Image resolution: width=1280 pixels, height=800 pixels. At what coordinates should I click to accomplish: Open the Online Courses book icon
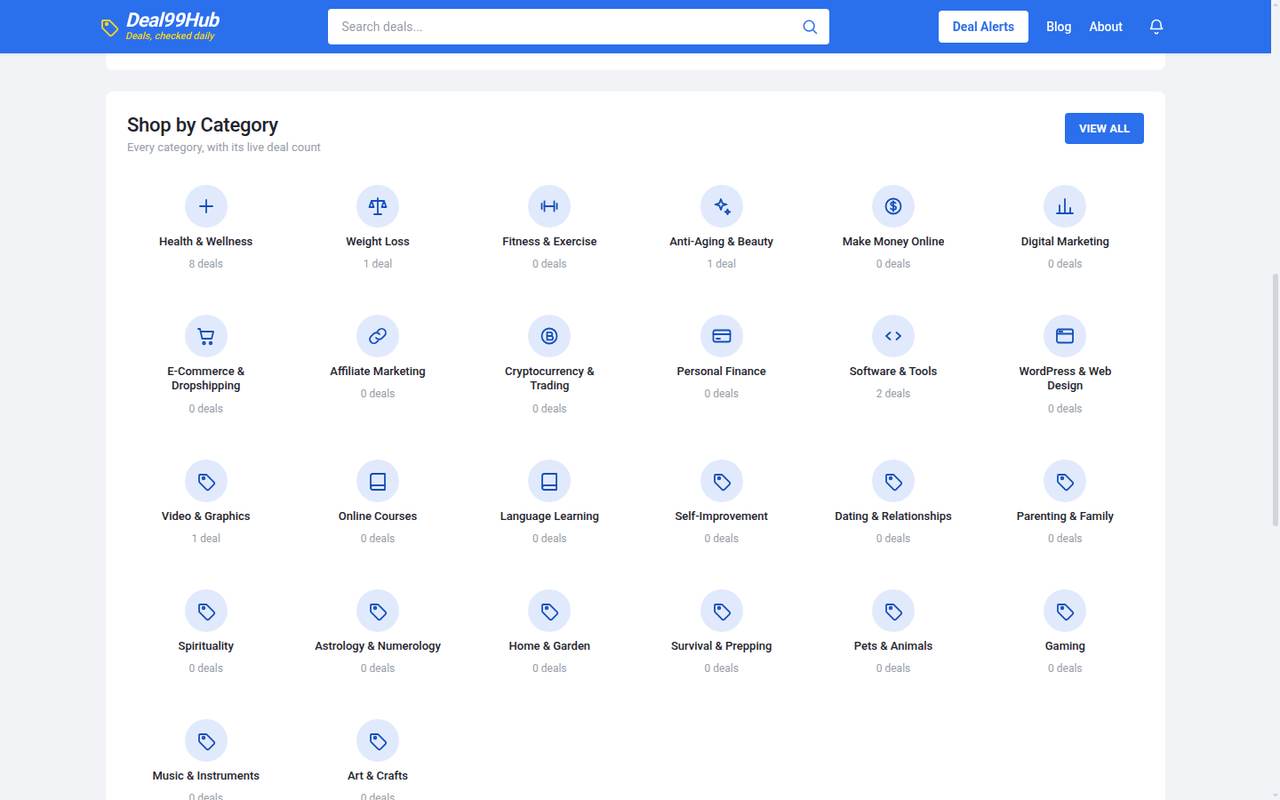coord(378,481)
